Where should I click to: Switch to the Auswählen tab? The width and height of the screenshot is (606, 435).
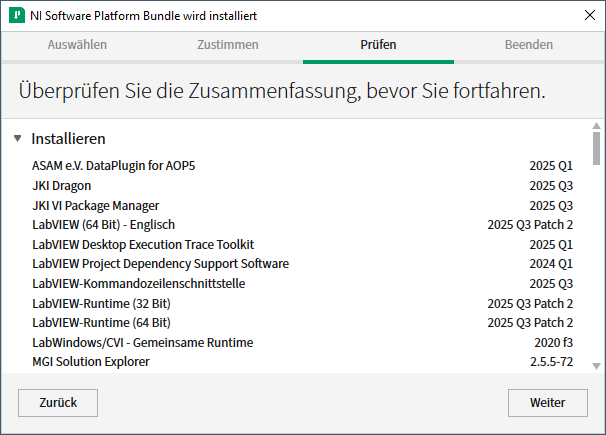(77, 45)
